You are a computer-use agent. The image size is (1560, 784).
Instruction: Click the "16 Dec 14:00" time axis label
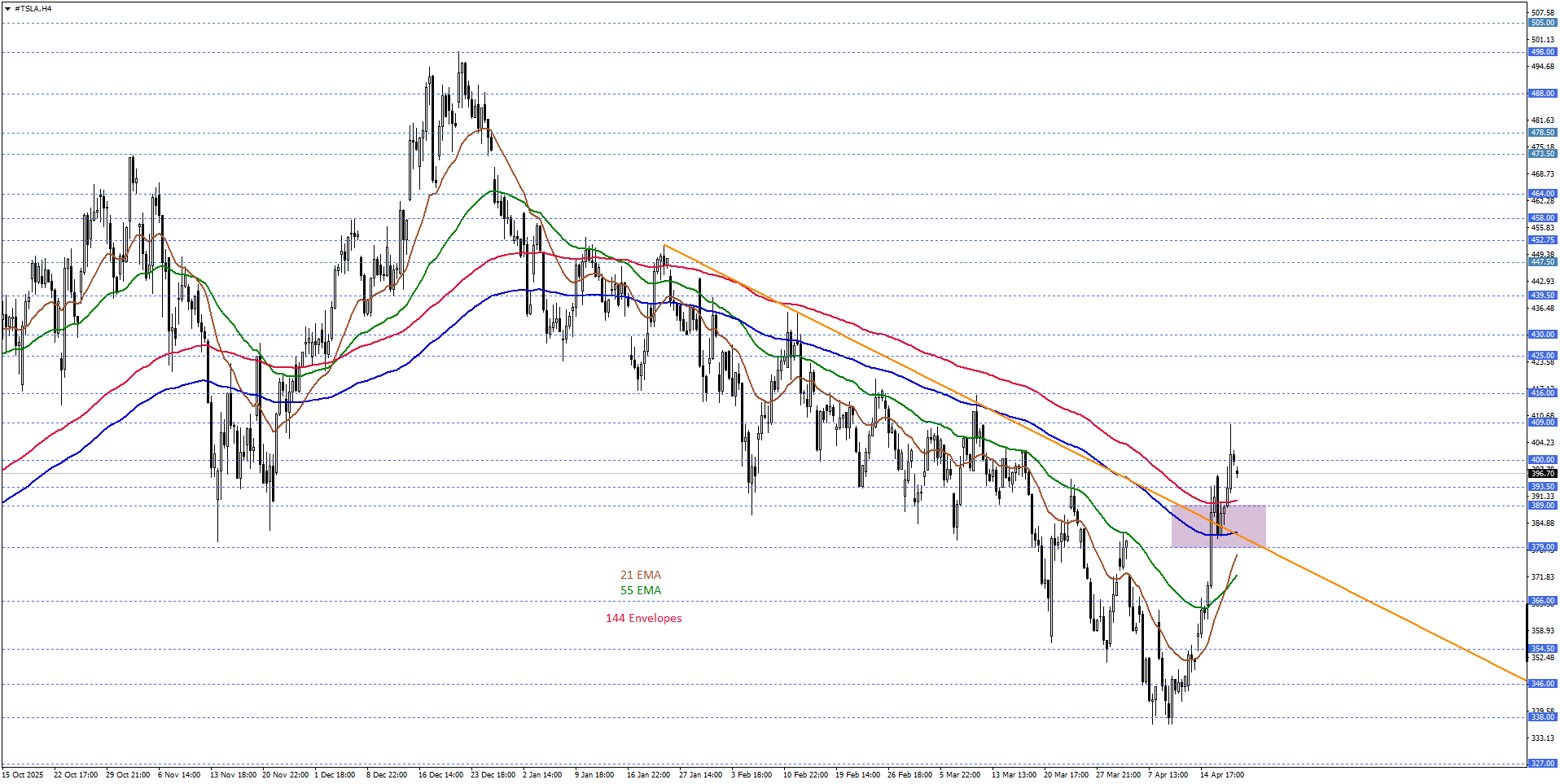pos(440,775)
